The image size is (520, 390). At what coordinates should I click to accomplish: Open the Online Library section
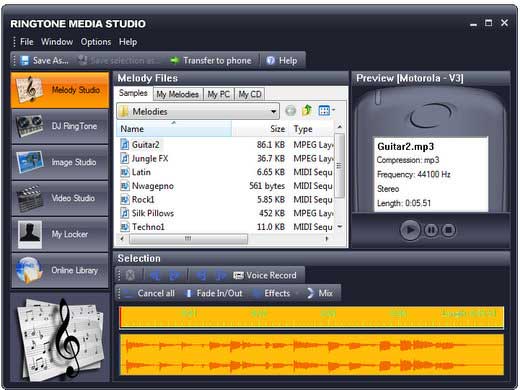(x=60, y=270)
